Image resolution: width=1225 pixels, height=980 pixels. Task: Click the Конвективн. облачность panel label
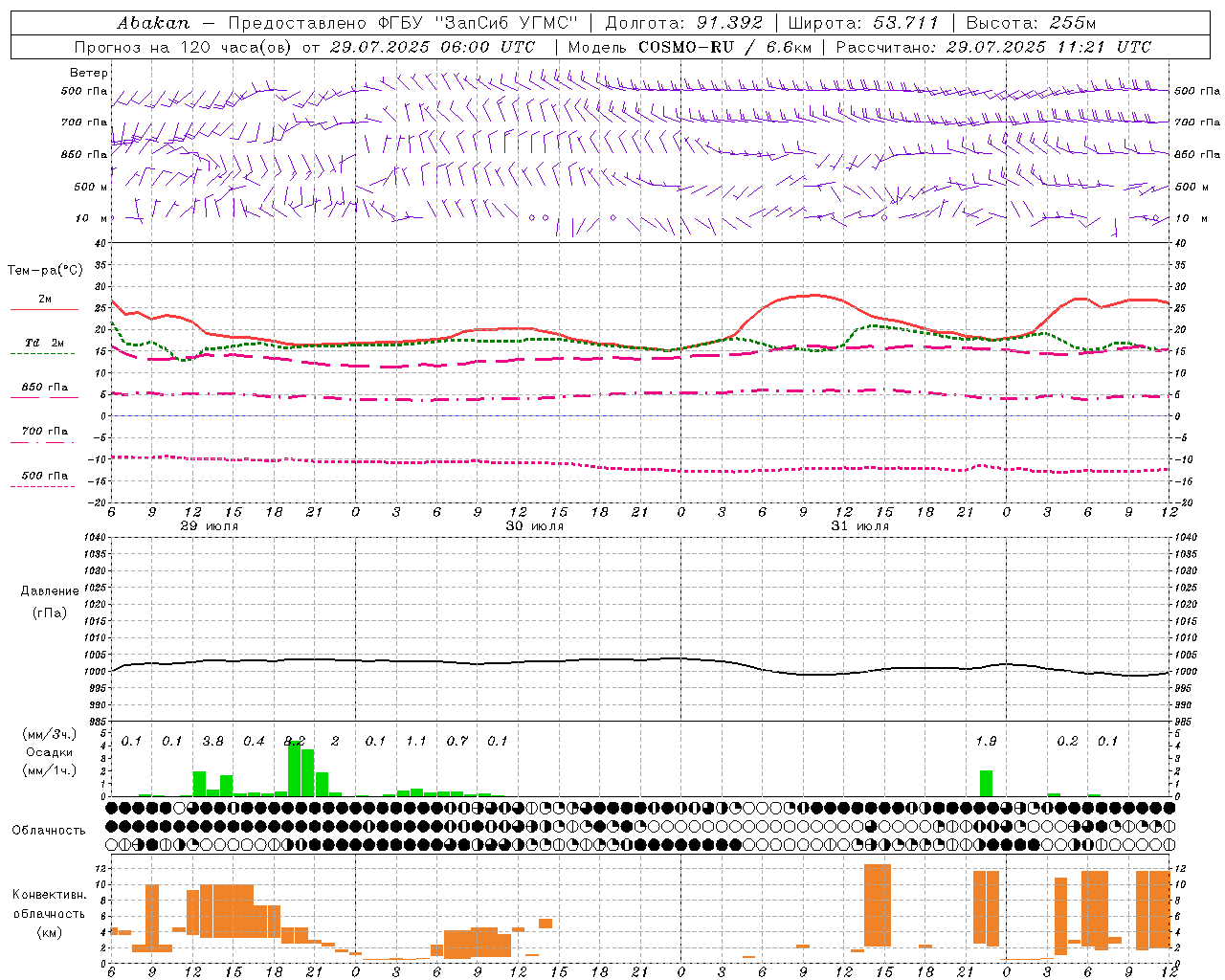(x=49, y=913)
